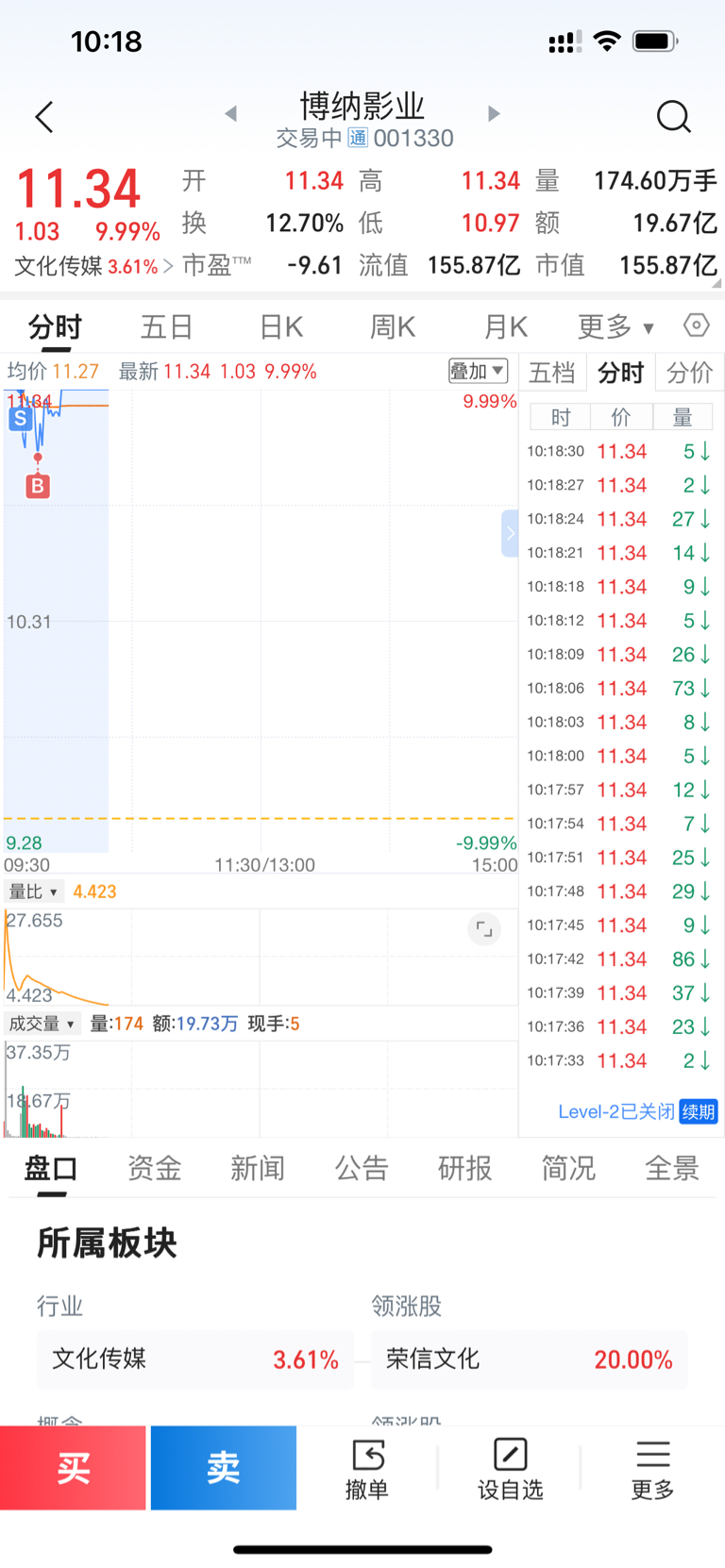Tap the 均价 11.27 label
This screenshot has height=1568, width=725.
click(x=53, y=371)
